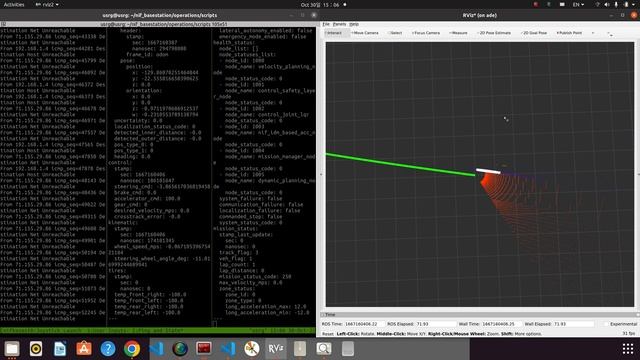Choose the Focus Camera tool
Screen dimensions: 640x360
pyautogui.click(x=426, y=33)
